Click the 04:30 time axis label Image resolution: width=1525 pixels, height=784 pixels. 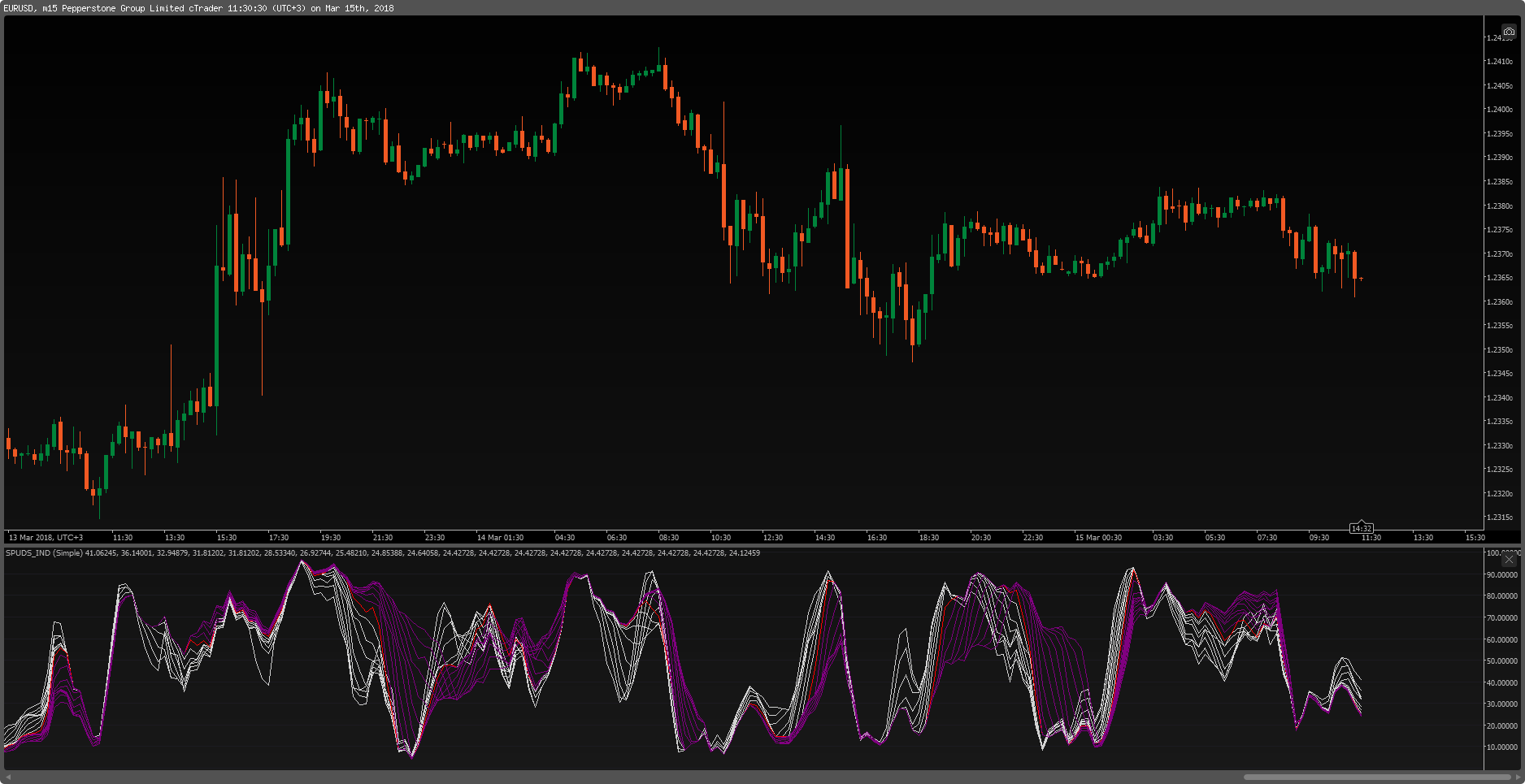tap(565, 538)
